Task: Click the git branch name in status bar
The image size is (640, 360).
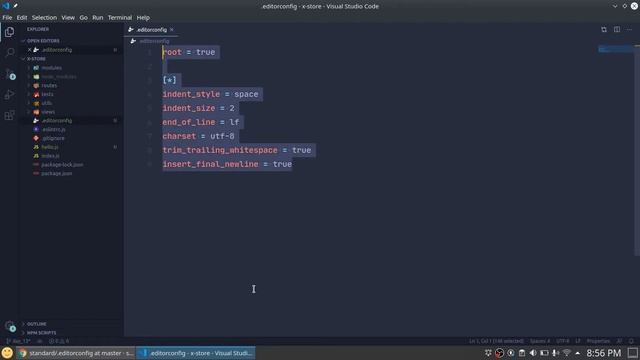Action: coord(18,341)
